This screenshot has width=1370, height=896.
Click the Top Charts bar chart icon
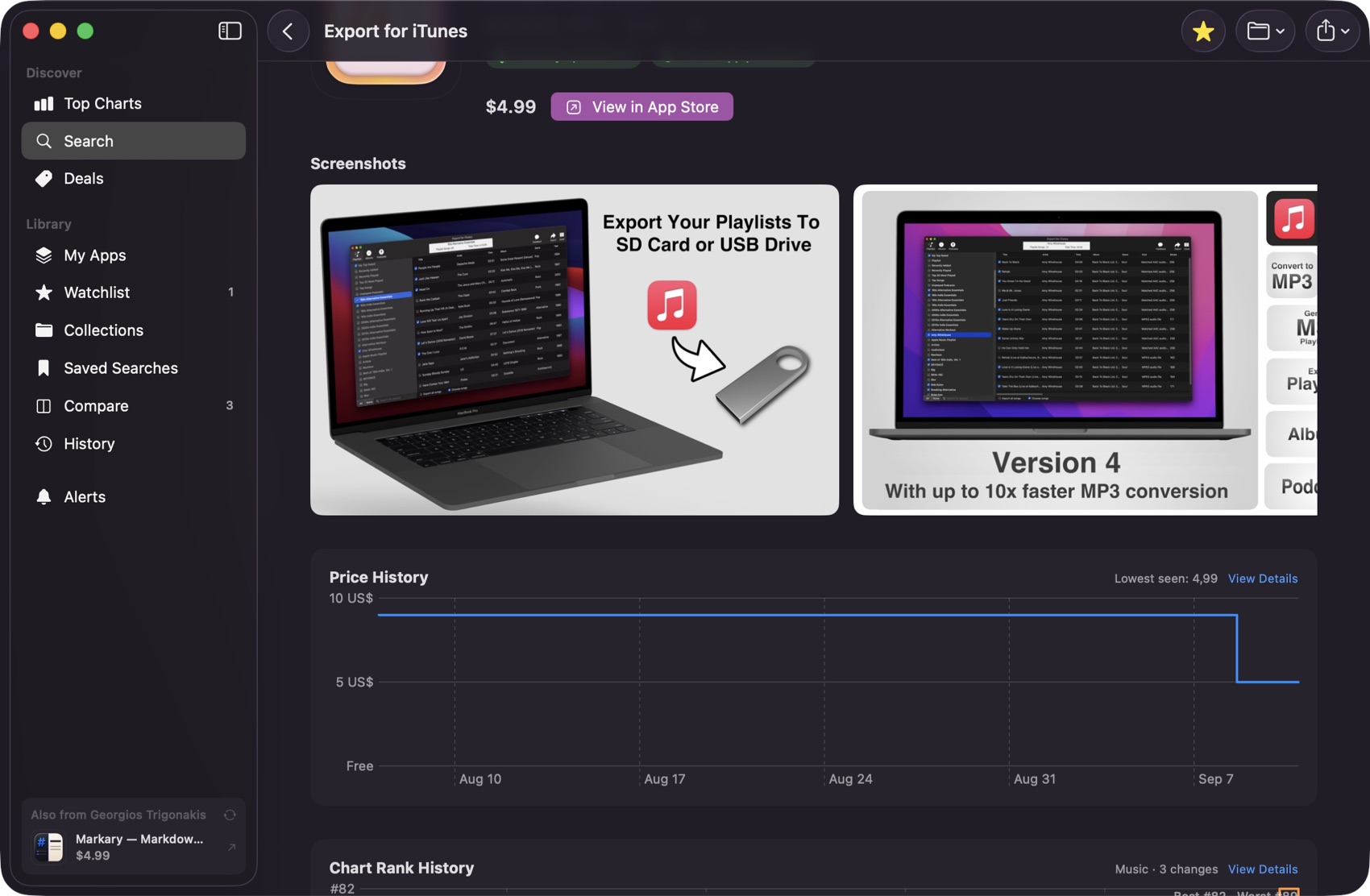[x=44, y=103]
